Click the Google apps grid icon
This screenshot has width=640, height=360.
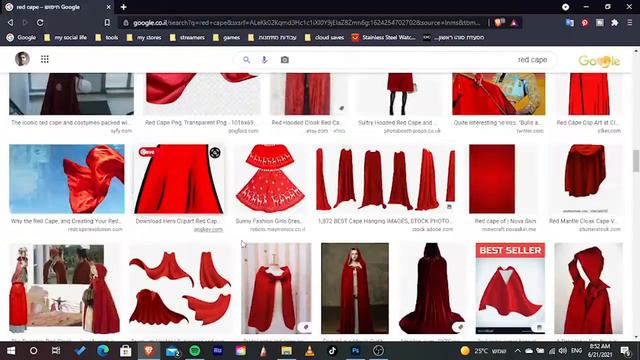click(45, 60)
